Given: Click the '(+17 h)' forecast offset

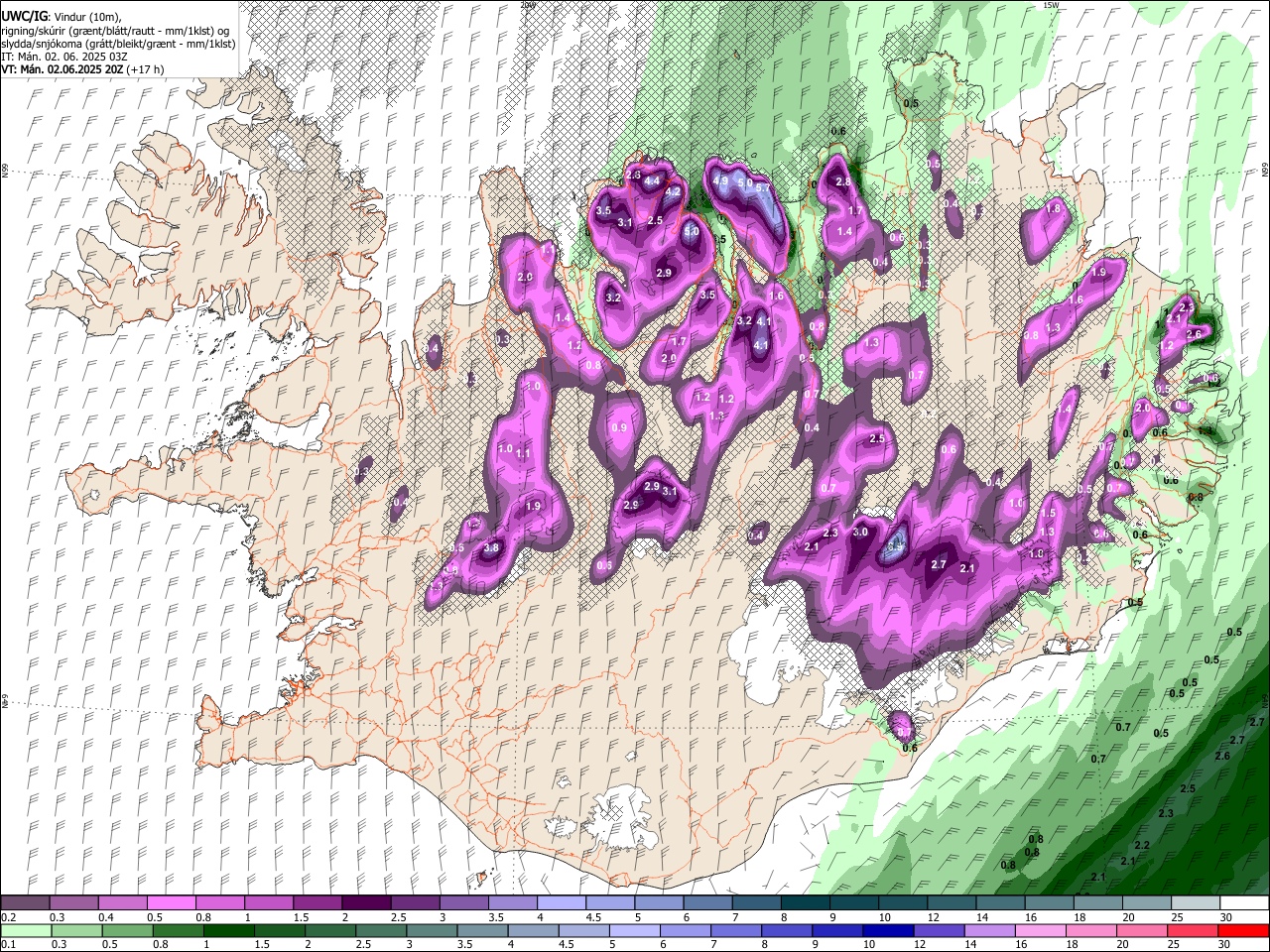Looking at the screenshot, I should 146,69.
